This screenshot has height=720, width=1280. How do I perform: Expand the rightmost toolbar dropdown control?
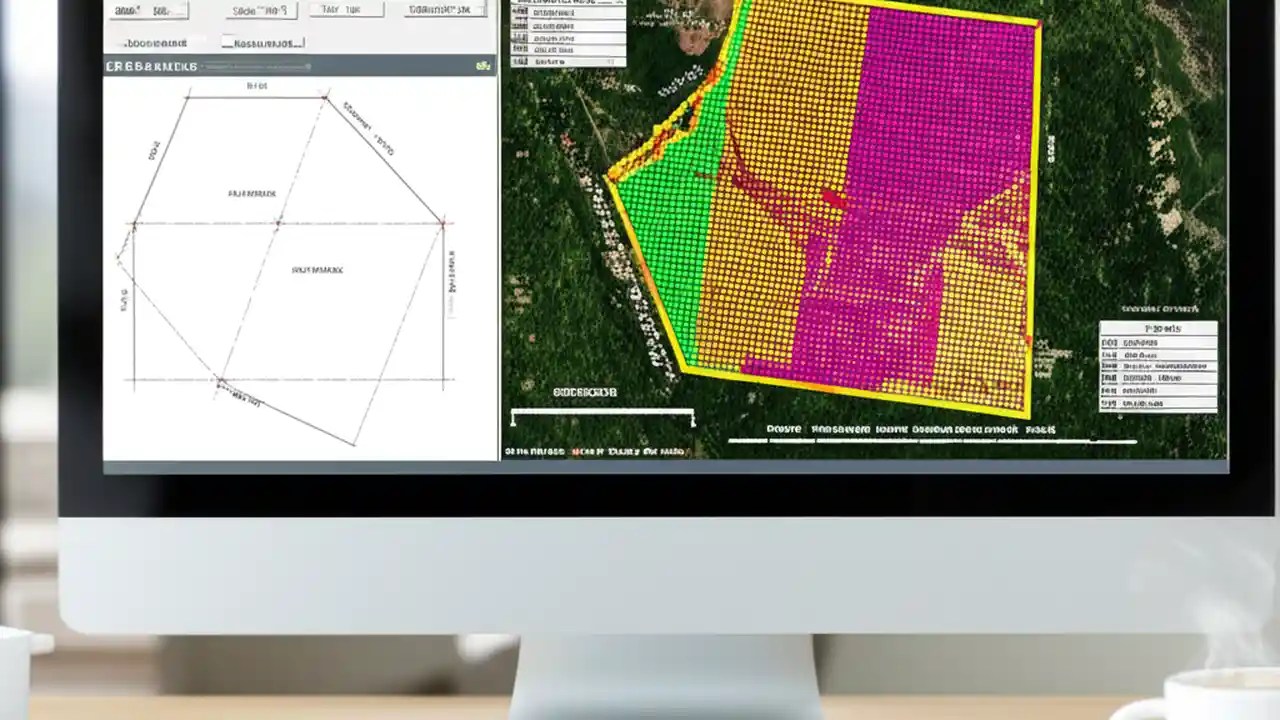pyautogui.click(x=445, y=9)
